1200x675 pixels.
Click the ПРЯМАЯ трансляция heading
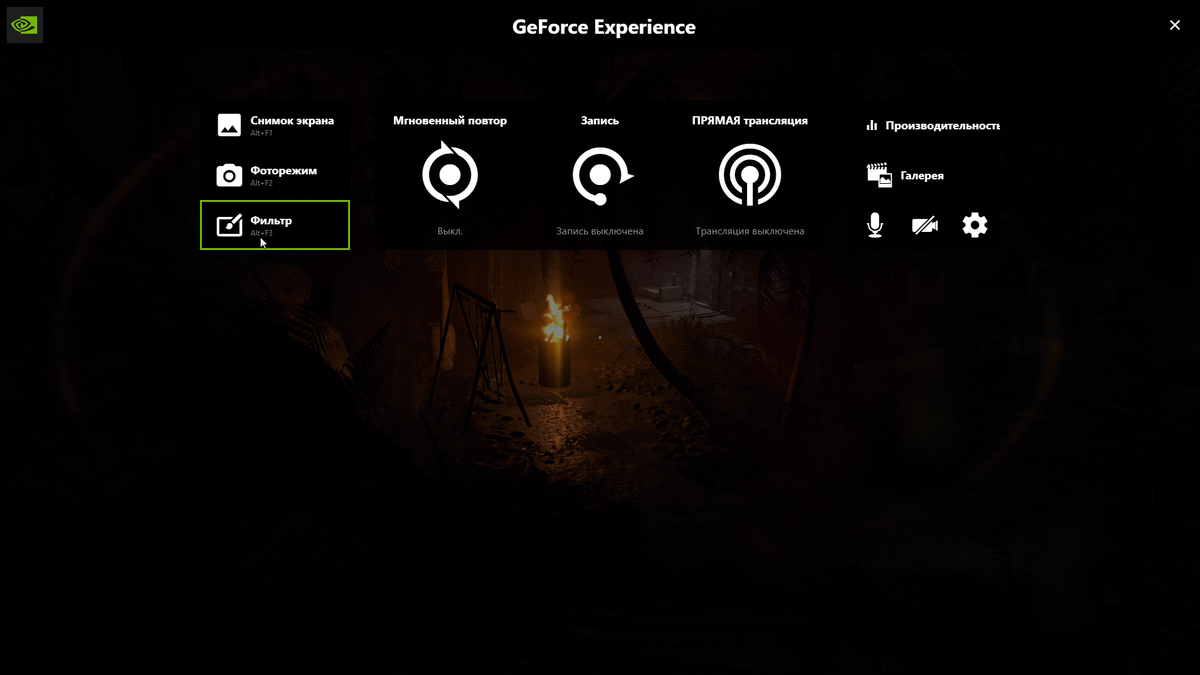(x=750, y=121)
